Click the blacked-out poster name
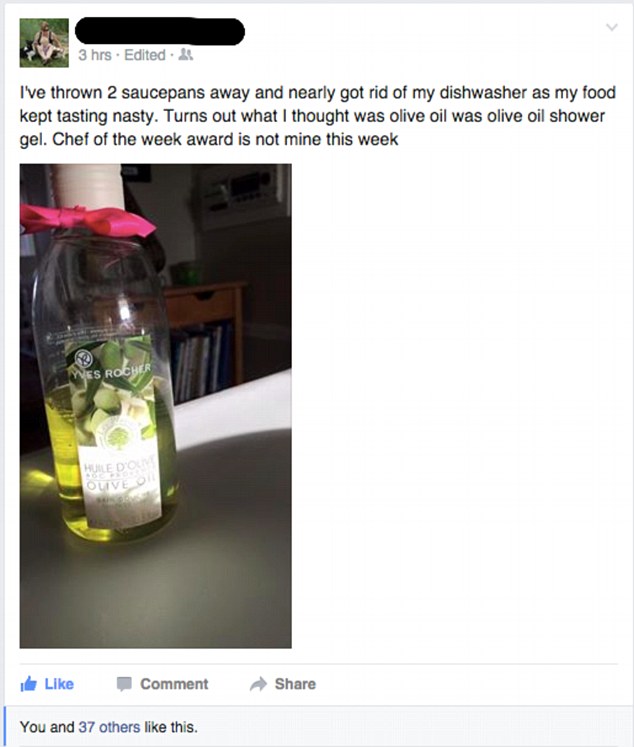Image resolution: width=634 pixels, height=747 pixels. (x=160, y=31)
